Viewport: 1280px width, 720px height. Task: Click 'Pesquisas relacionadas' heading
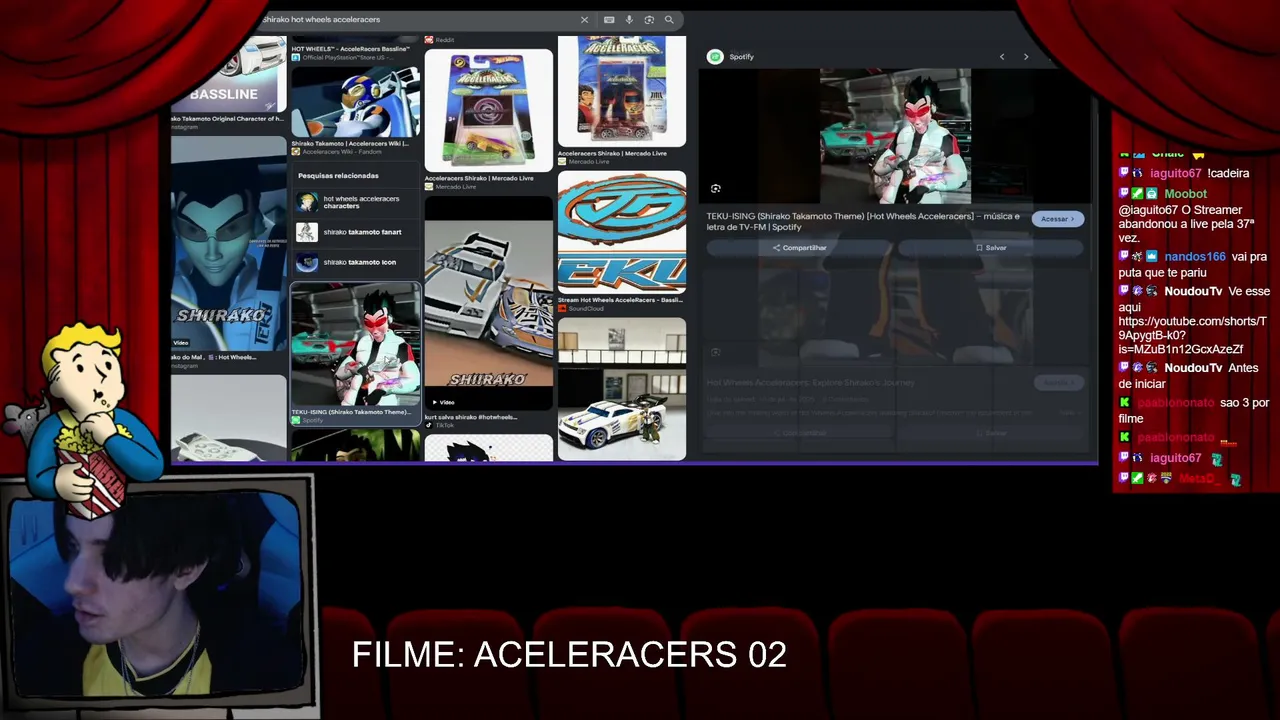338,176
